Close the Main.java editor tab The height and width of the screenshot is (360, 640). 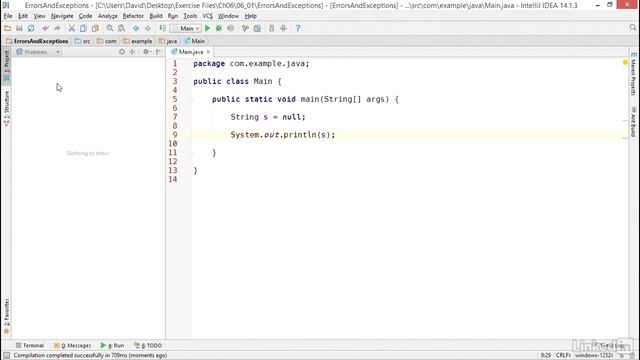point(208,52)
